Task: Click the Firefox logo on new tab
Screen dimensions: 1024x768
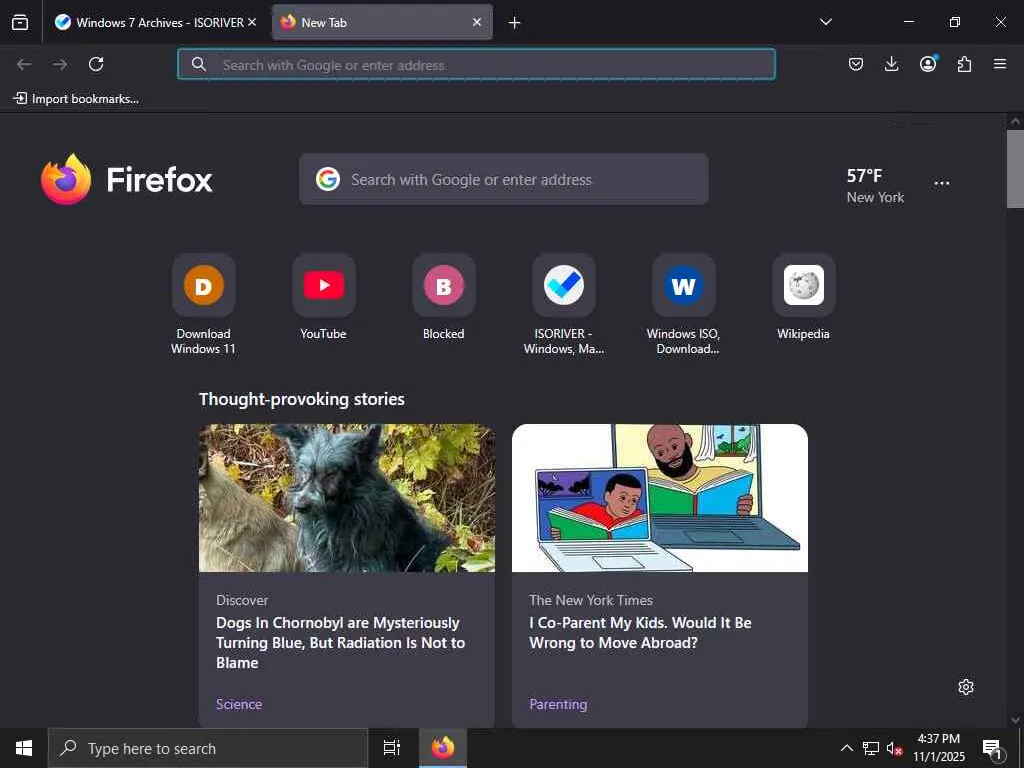Action: [x=127, y=180]
